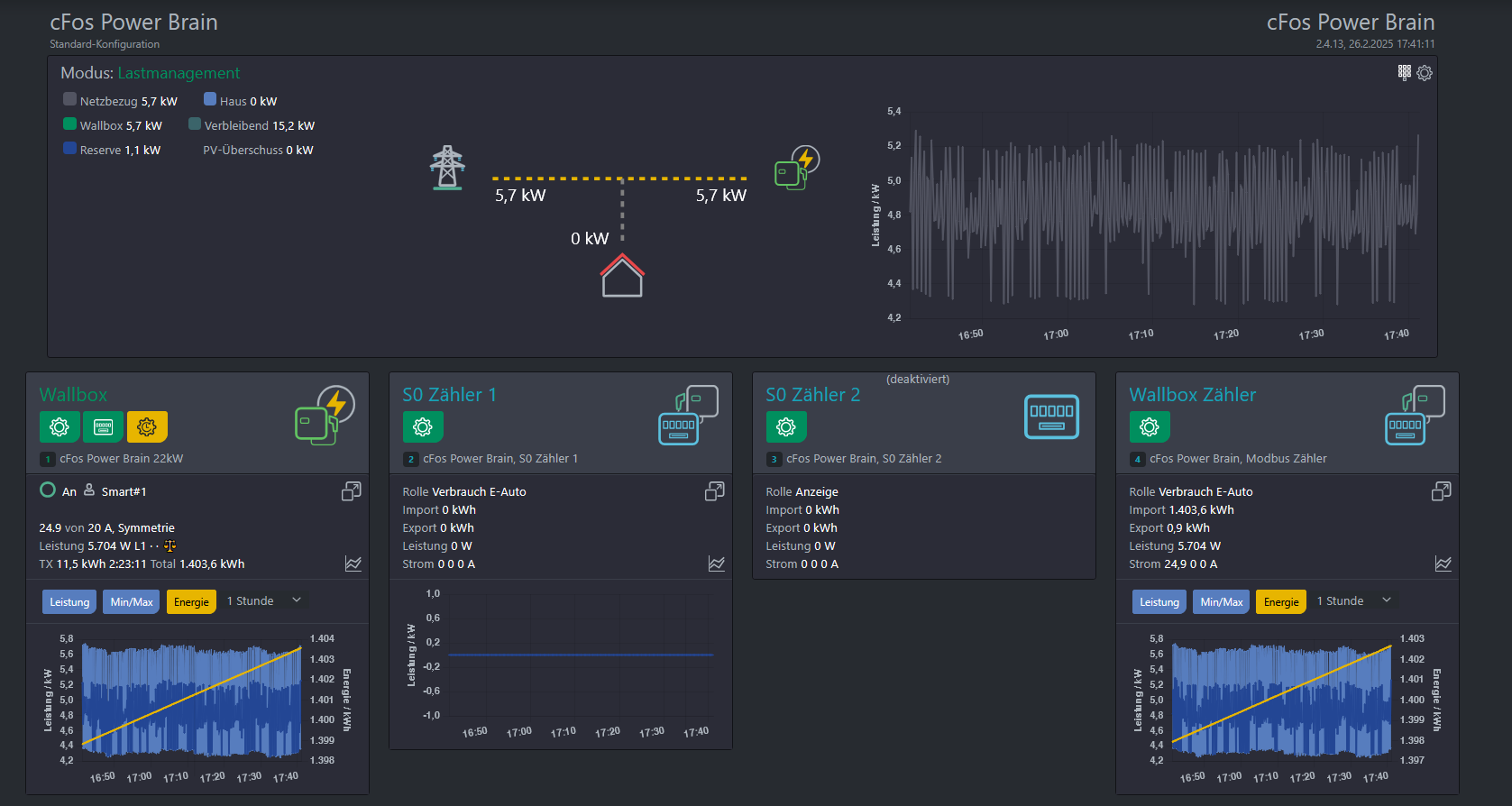Click the S0 Zähler 2 title
1512x806 pixels.
(812, 395)
